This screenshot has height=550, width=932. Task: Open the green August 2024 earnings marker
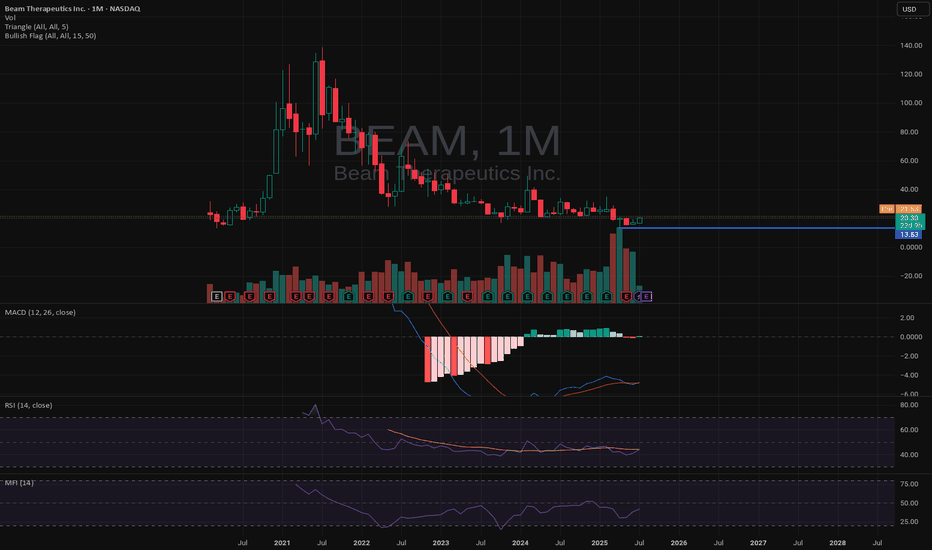tap(566, 296)
